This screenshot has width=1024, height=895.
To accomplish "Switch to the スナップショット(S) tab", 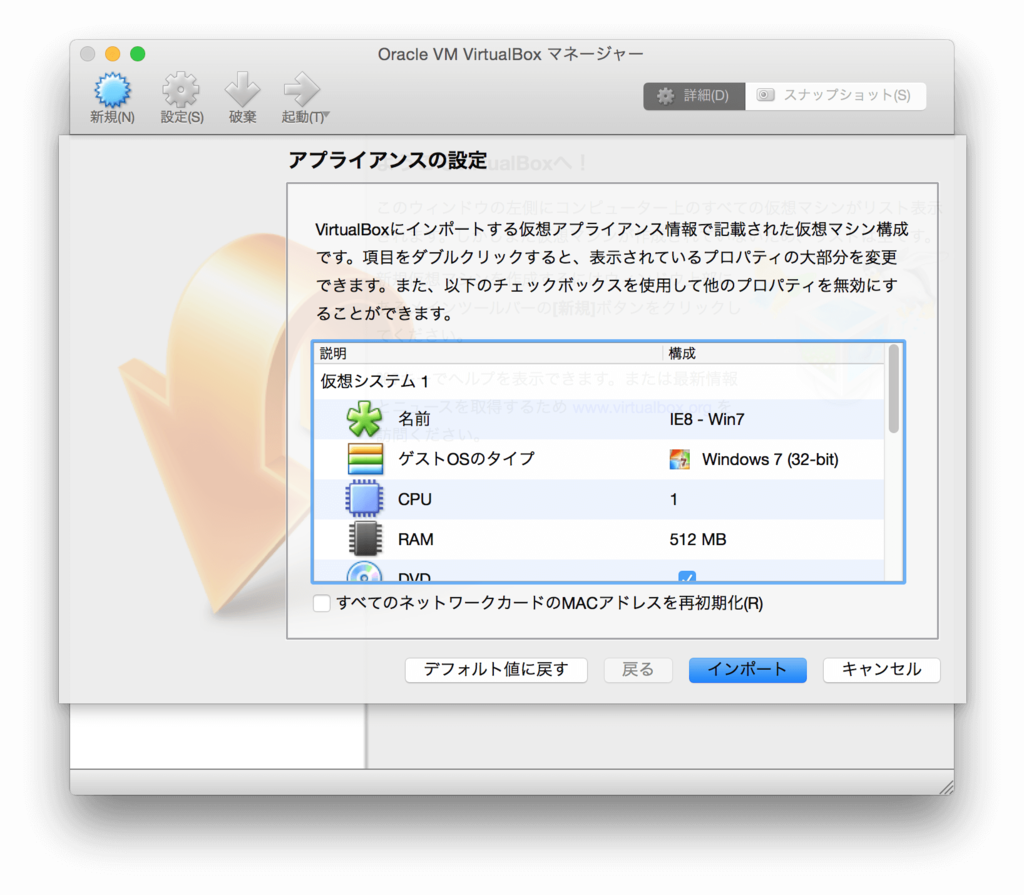I will click(x=835, y=96).
